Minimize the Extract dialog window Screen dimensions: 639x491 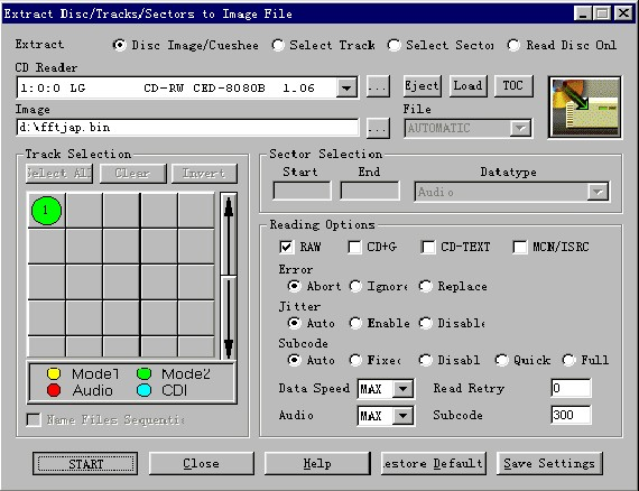[x=583, y=13]
